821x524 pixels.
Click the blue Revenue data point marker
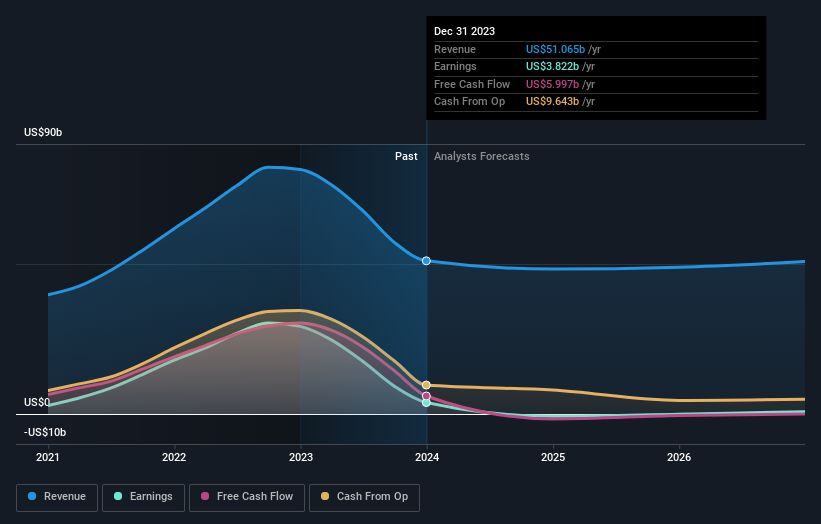(x=426, y=261)
